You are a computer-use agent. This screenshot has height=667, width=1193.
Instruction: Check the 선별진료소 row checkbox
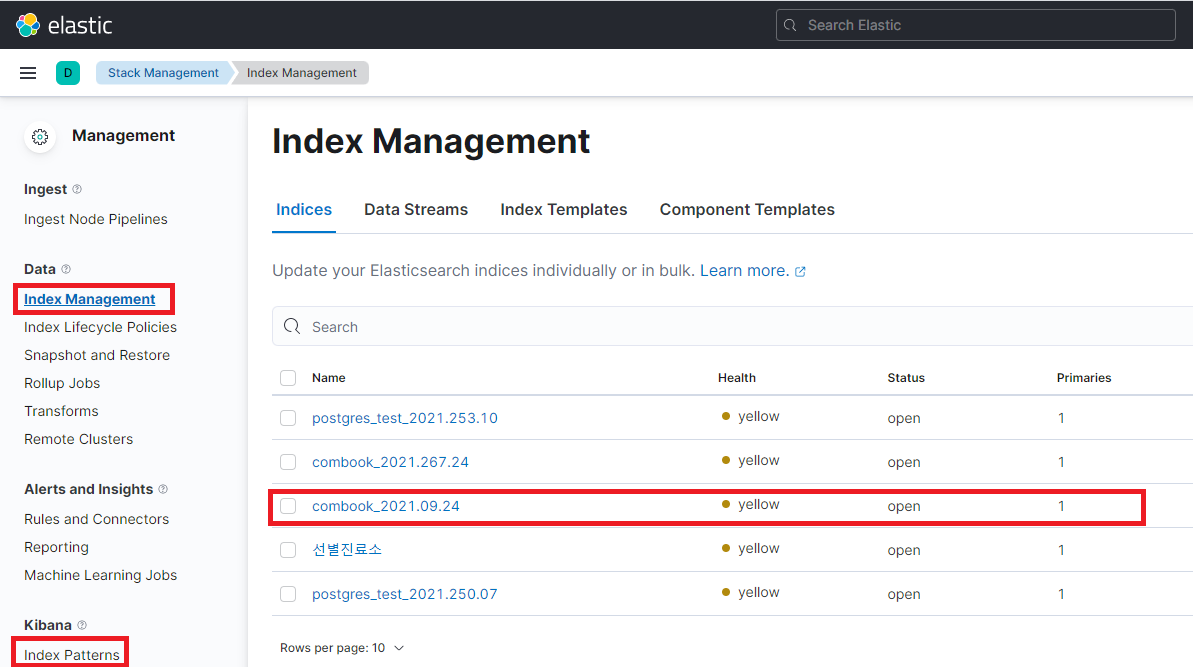pyautogui.click(x=288, y=550)
